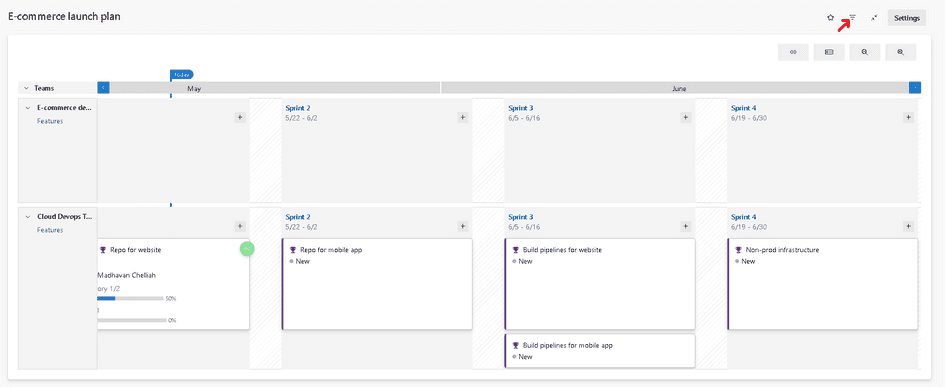This screenshot has width=945, height=387.
Task: Open Features link under Cloud Devops T... team
Action: [50, 230]
